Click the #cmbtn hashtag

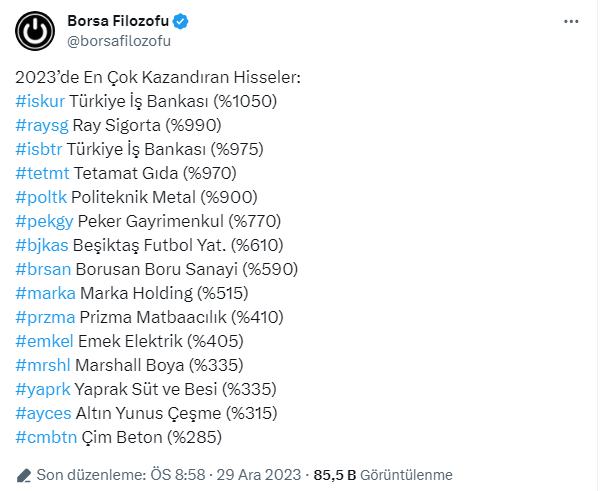pyautogui.click(x=45, y=437)
